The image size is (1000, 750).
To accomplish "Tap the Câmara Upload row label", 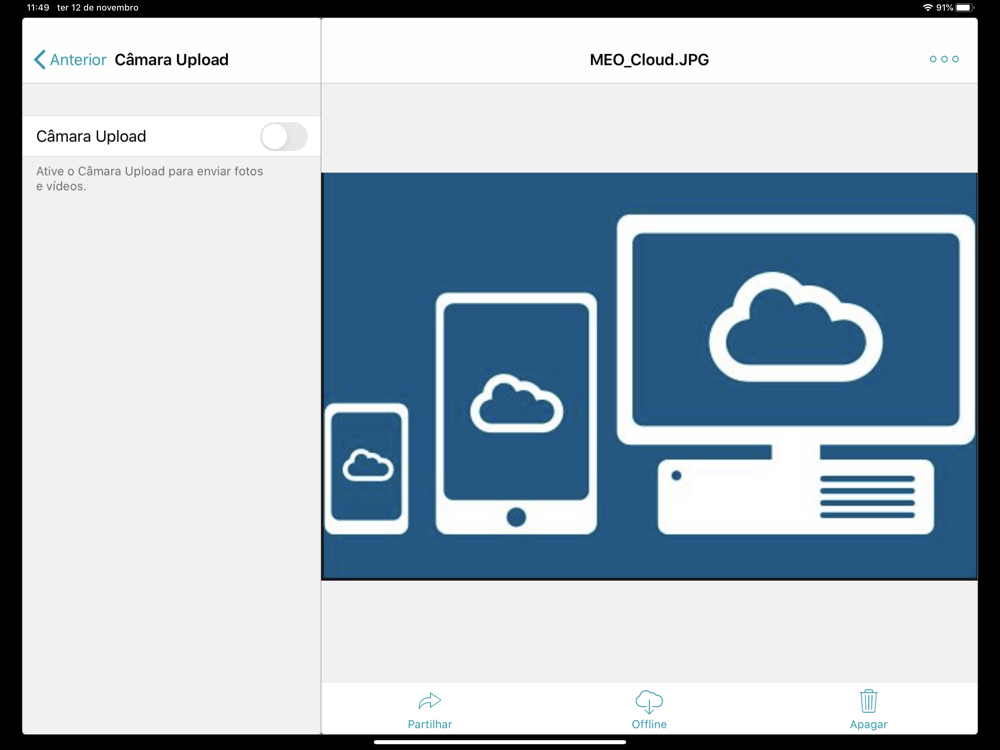I will tap(91, 136).
